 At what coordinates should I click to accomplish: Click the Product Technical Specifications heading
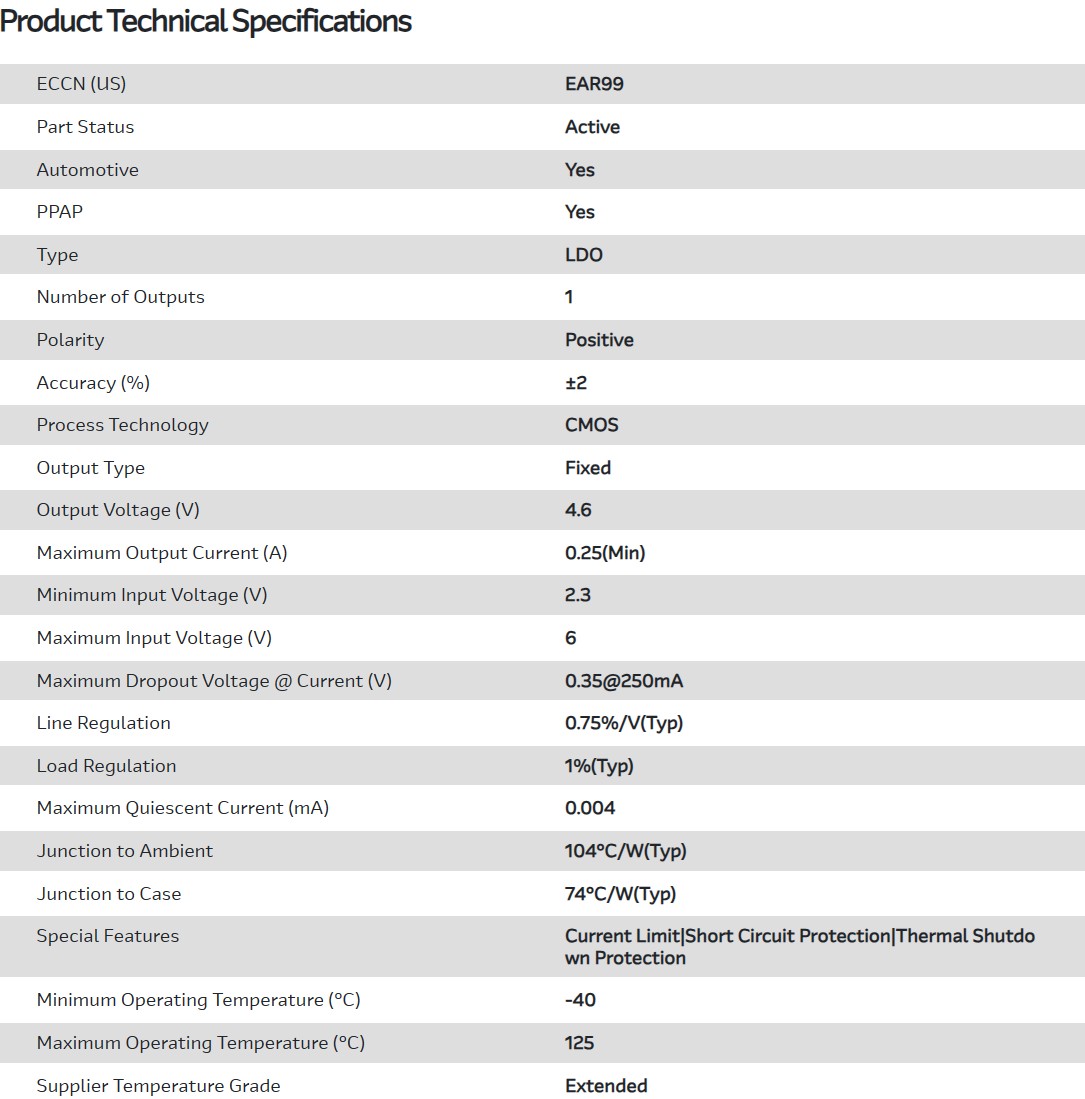[206, 21]
